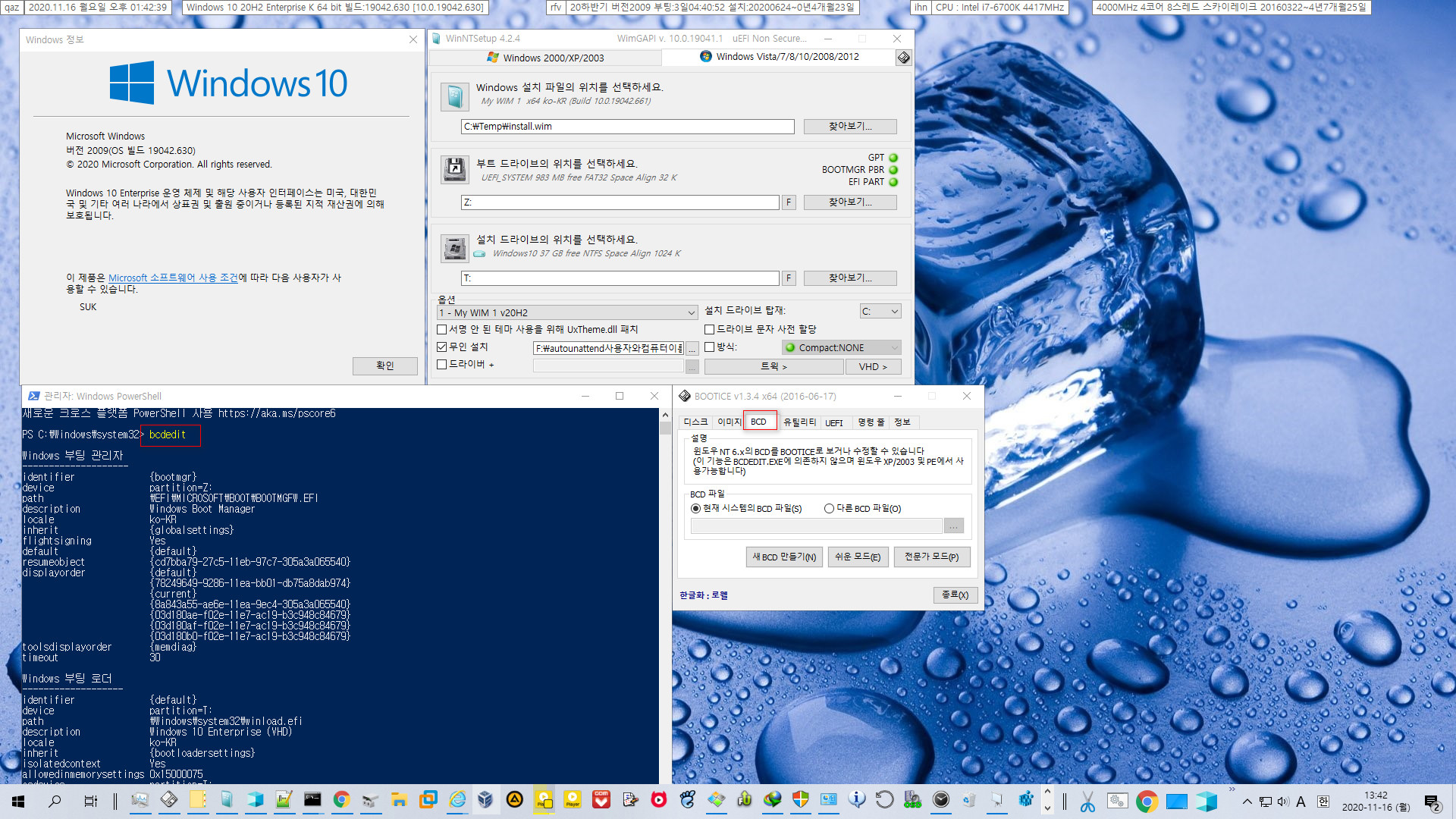Click the taskbar toolbar scroll down arrow

pyautogui.click(x=1048, y=808)
